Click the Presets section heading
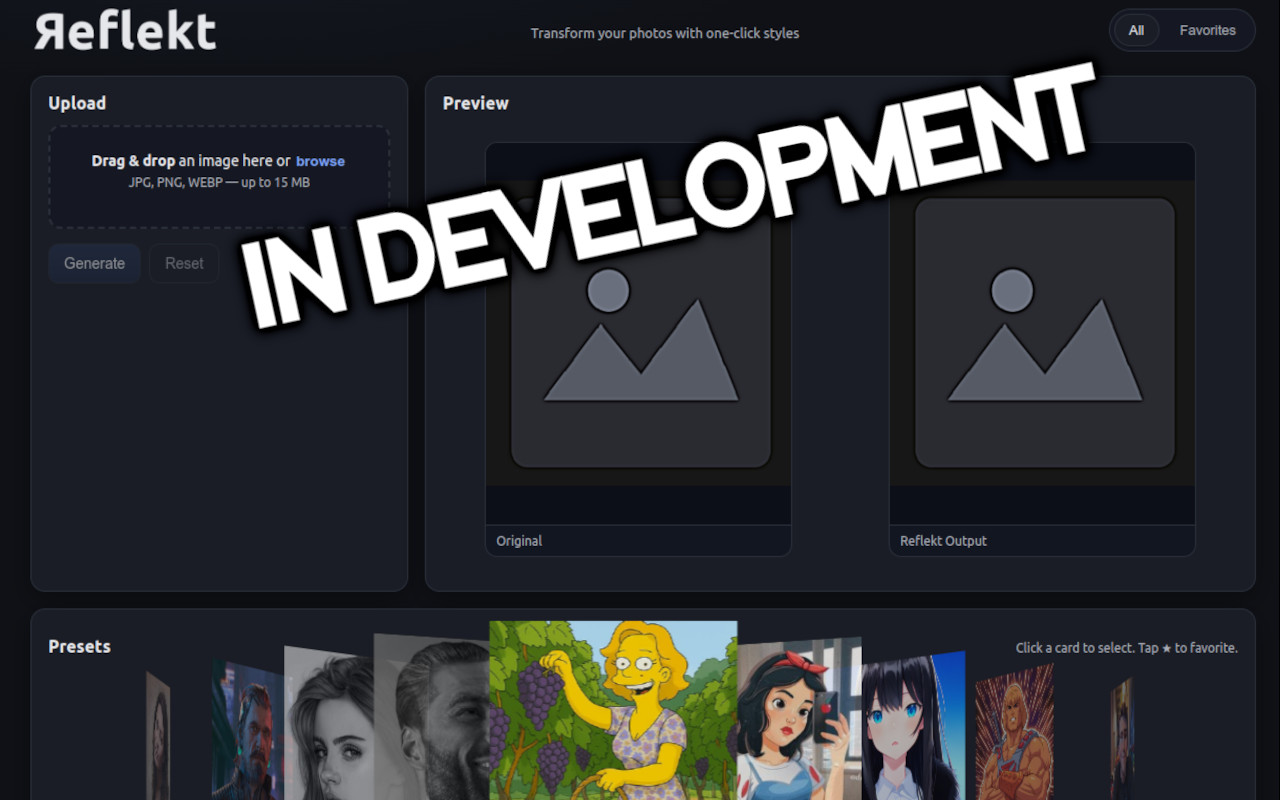This screenshot has height=800, width=1280. (79, 646)
